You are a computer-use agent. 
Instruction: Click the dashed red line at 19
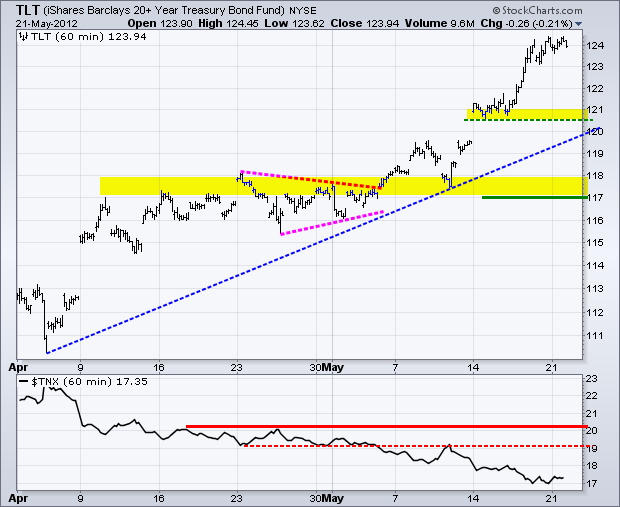pos(416,446)
